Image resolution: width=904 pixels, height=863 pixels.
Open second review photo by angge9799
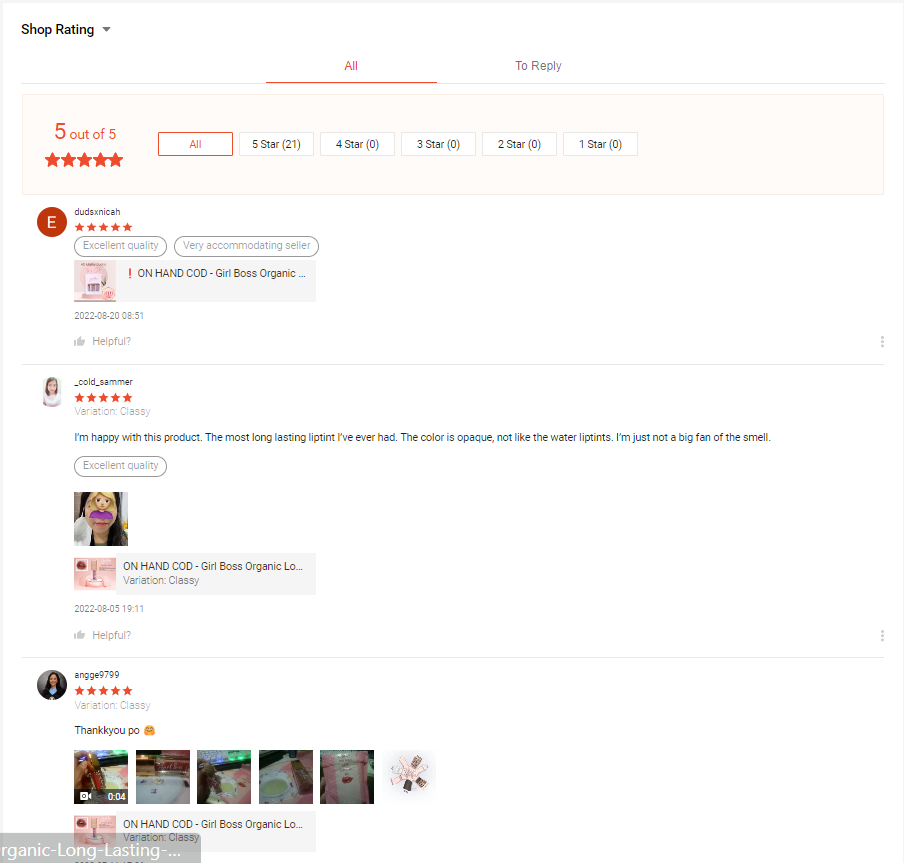tap(163, 777)
